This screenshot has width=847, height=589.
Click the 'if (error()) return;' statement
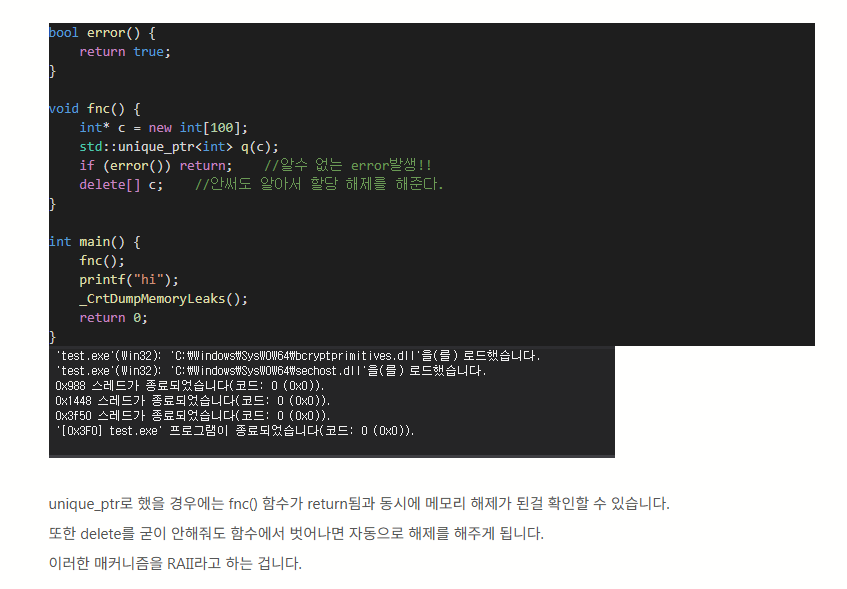pos(156,166)
